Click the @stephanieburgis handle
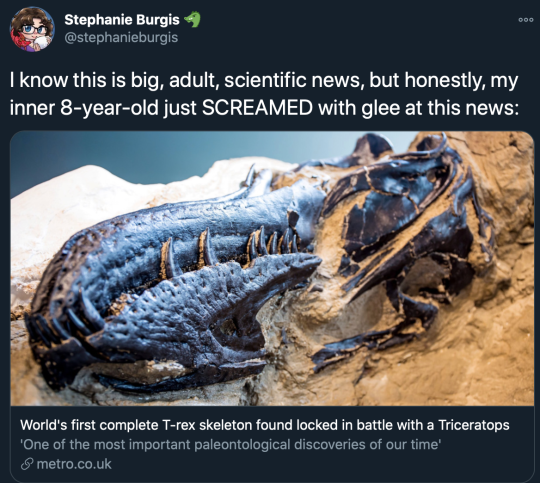 [x=121, y=37]
